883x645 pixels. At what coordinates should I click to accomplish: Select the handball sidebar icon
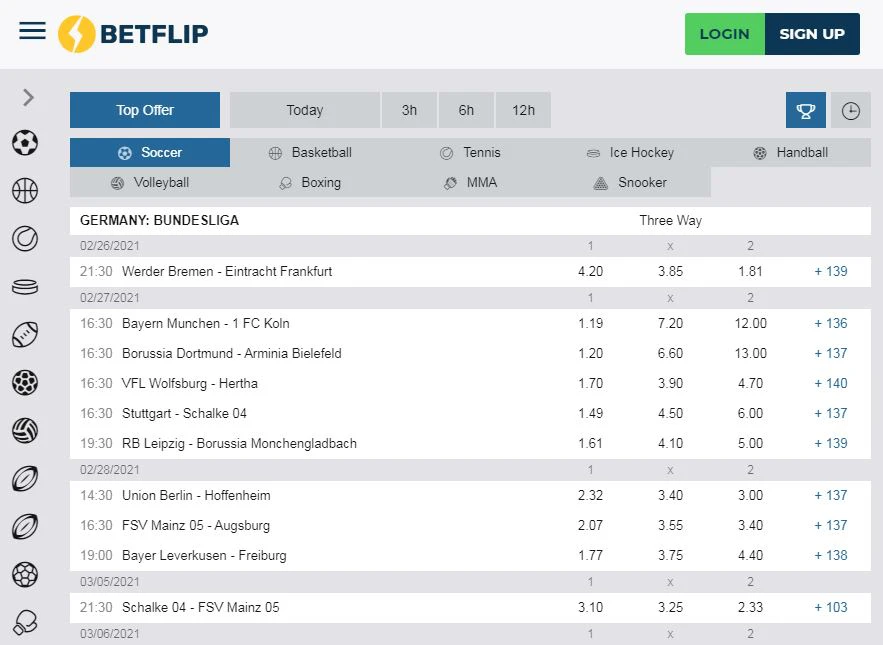pos(25,382)
